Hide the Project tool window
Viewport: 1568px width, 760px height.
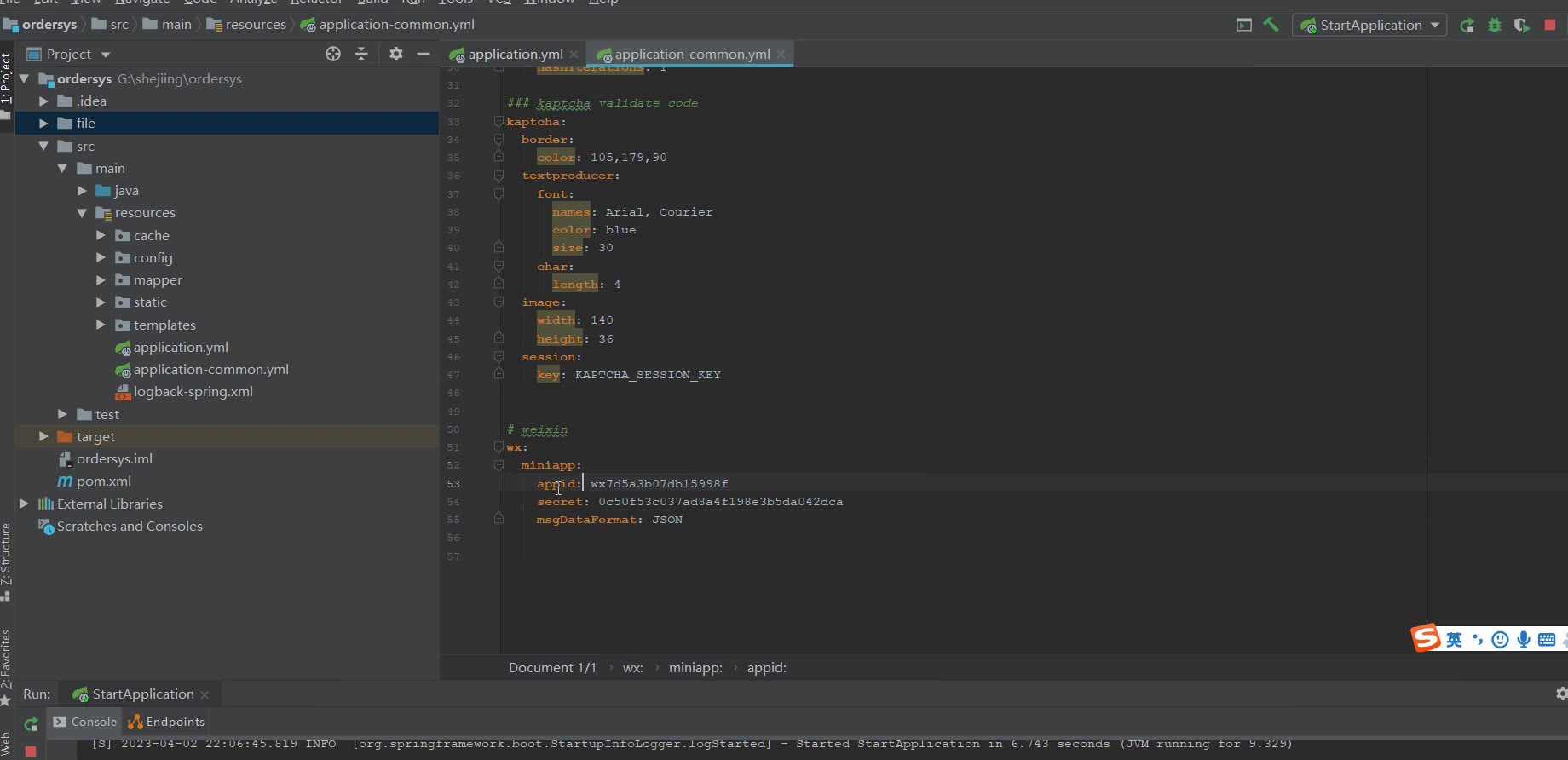424,54
